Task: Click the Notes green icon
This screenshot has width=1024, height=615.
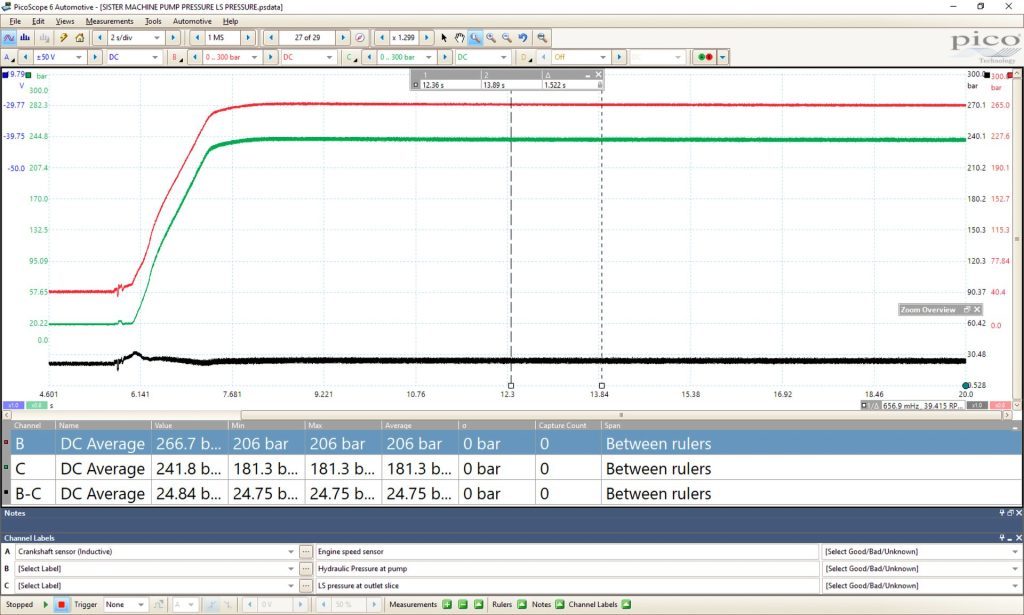Action: tap(560, 605)
